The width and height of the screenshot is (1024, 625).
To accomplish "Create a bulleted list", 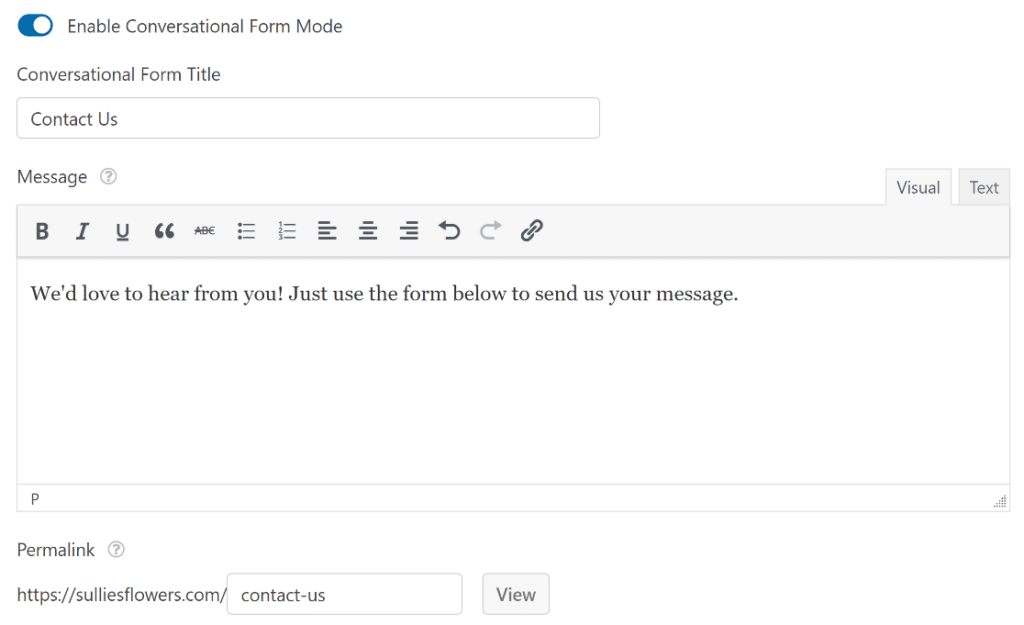I will [x=246, y=231].
